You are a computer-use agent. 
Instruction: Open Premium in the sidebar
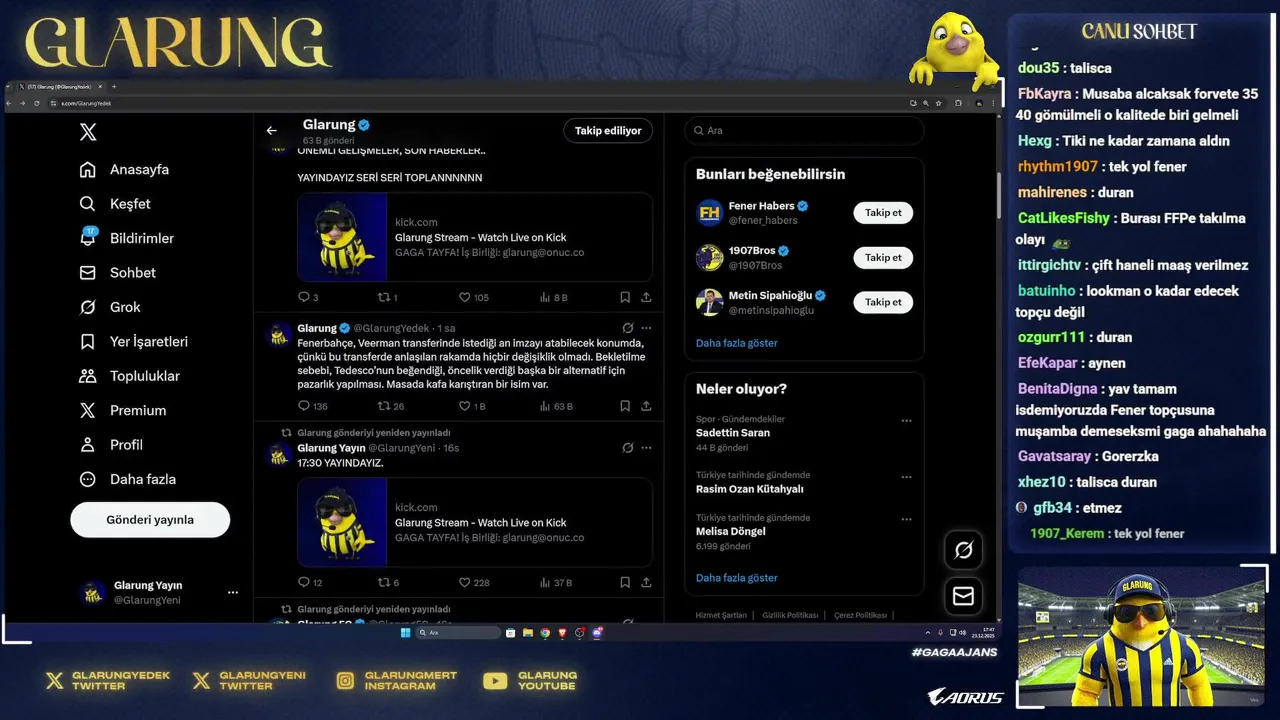point(123,410)
